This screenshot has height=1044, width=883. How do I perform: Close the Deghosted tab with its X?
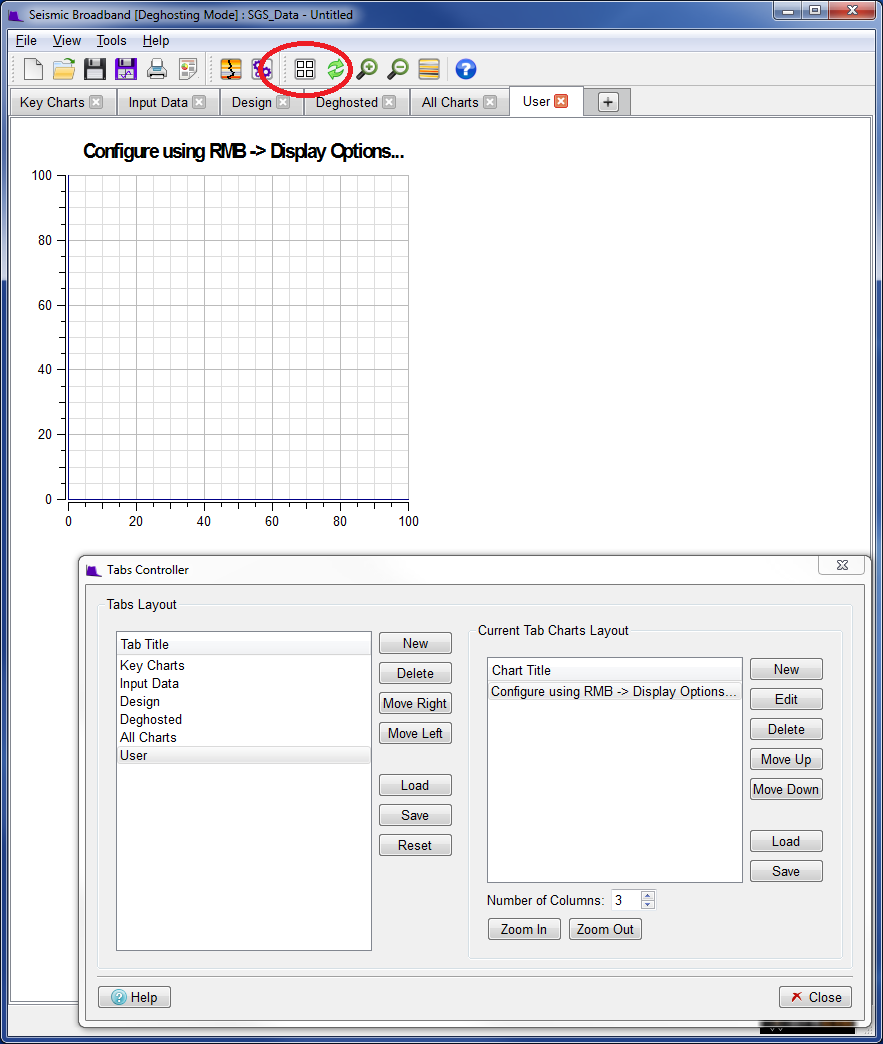(x=389, y=102)
